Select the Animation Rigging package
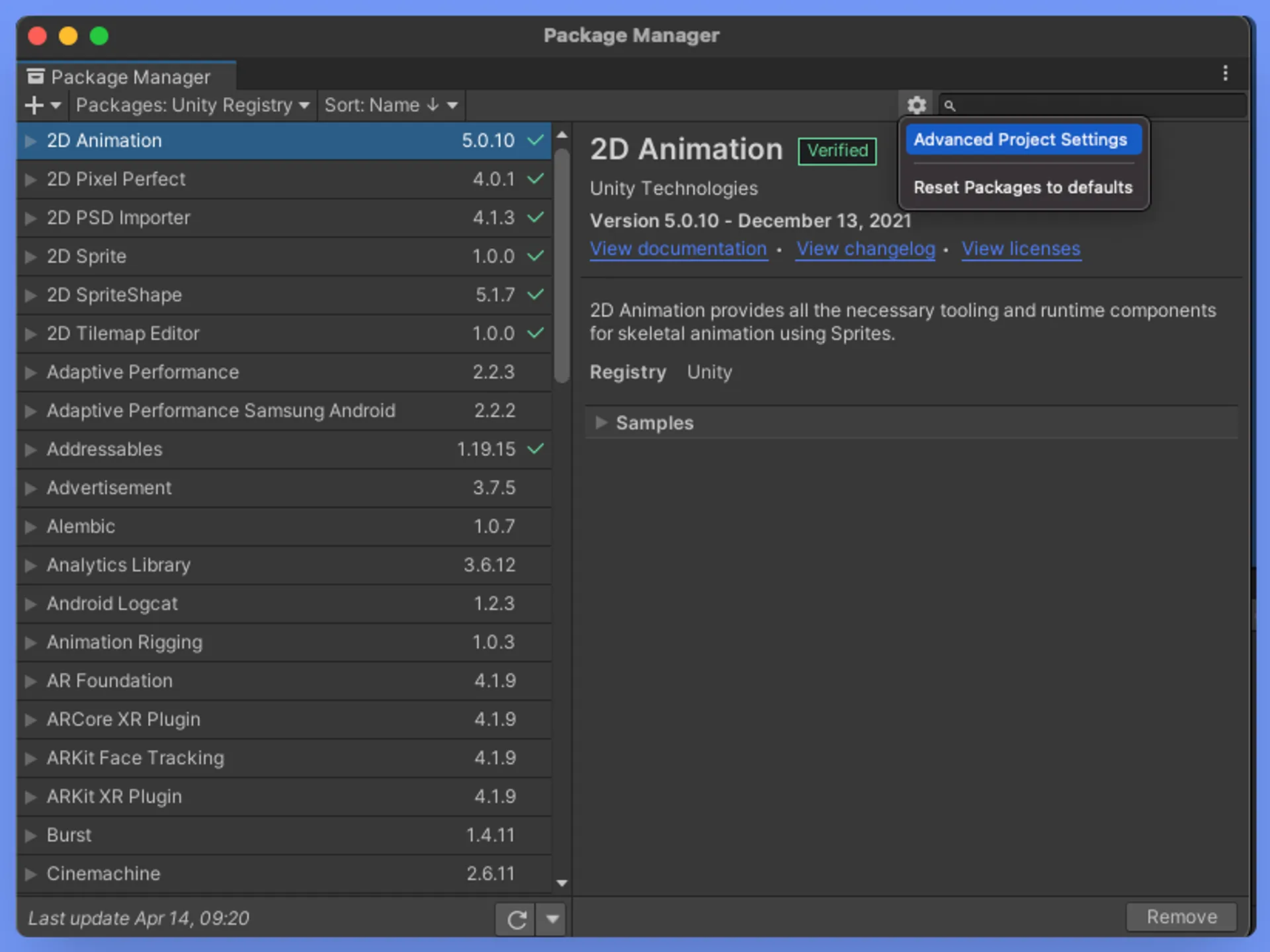The image size is (1270, 952). 284,642
